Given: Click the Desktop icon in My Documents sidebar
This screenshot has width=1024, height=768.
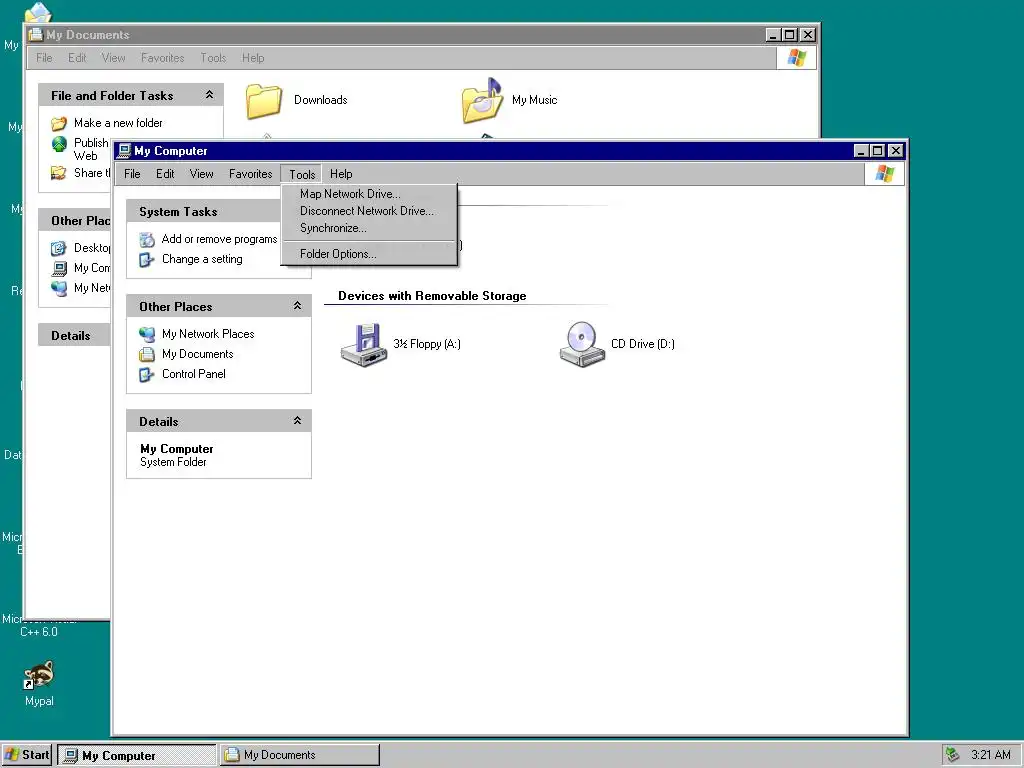Looking at the screenshot, I should [59, 248].
